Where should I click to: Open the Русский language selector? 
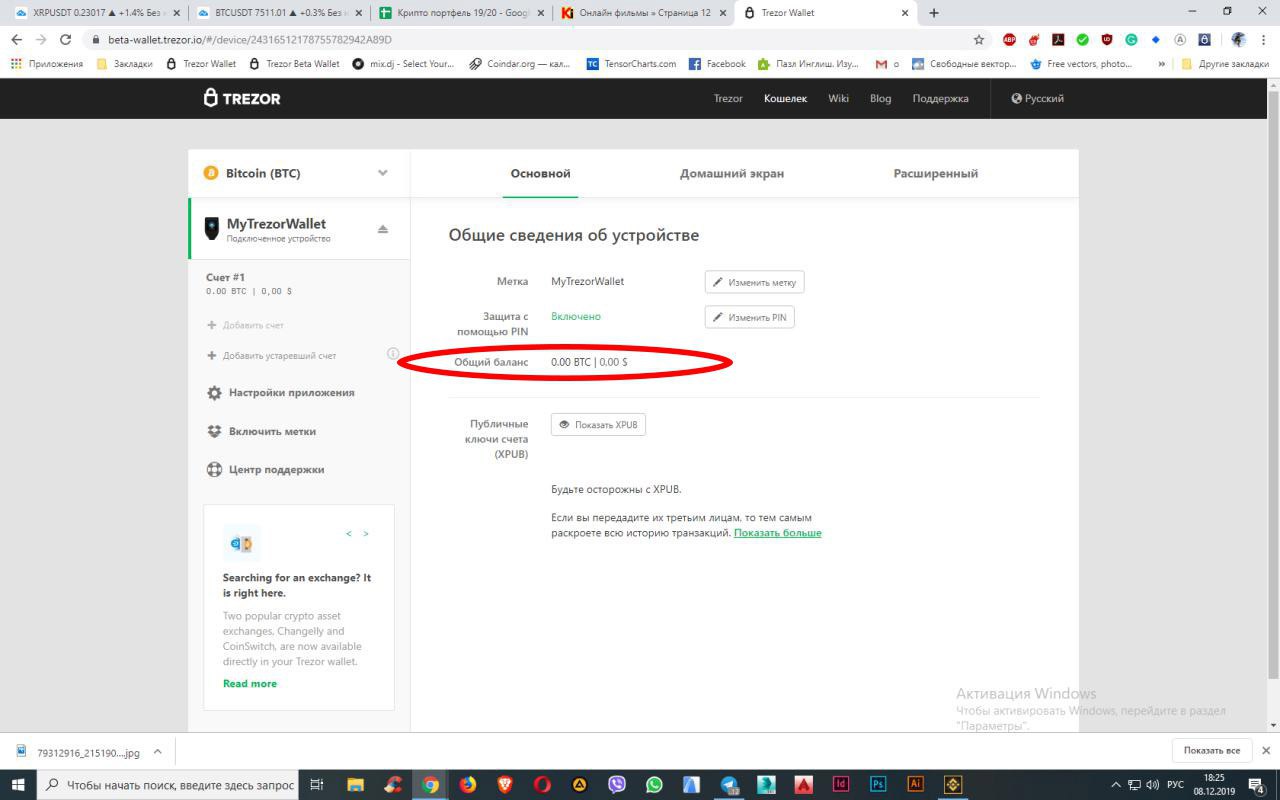(x=1038, y=98)
